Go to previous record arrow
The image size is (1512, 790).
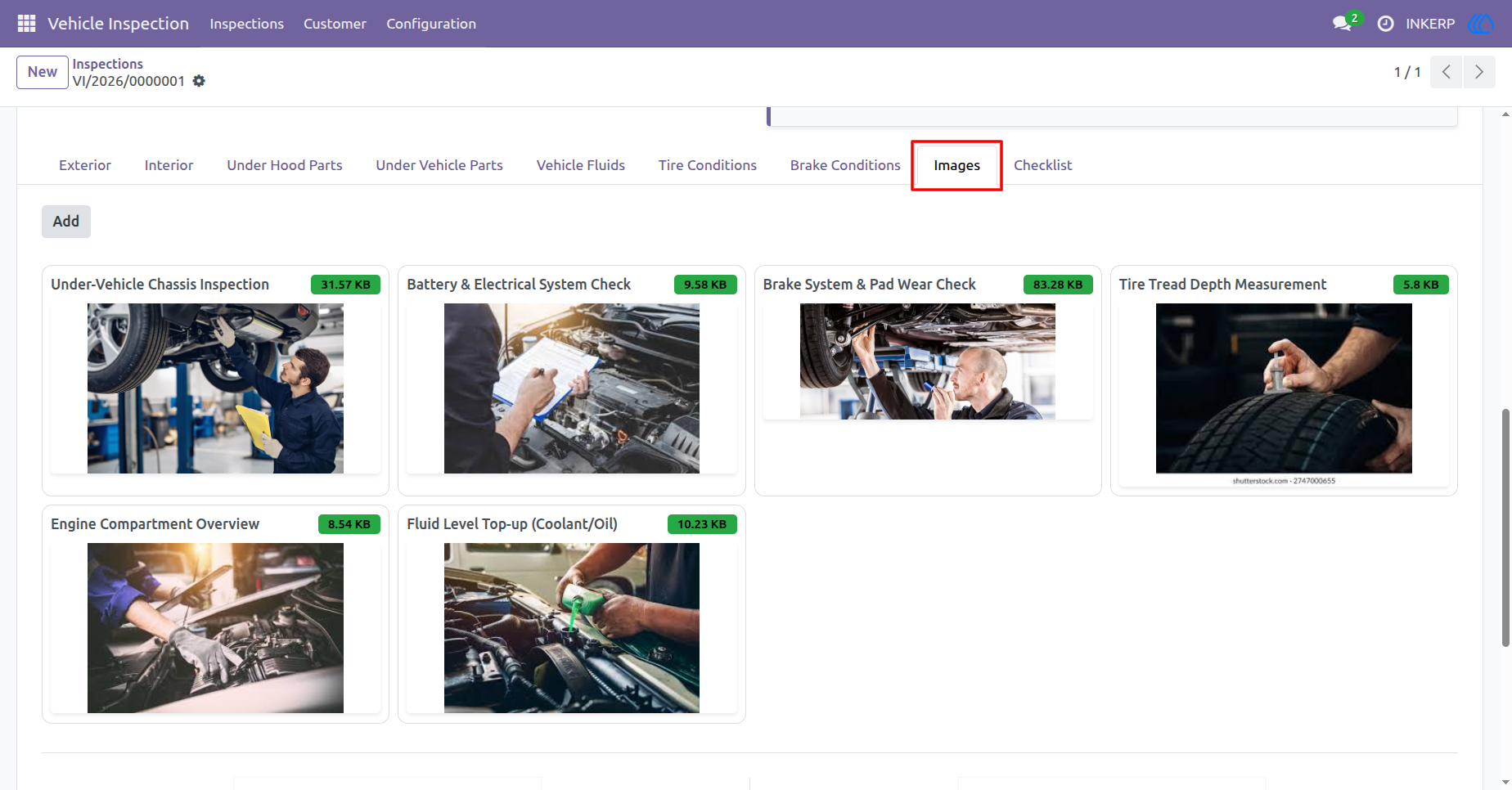point(1446,72)
